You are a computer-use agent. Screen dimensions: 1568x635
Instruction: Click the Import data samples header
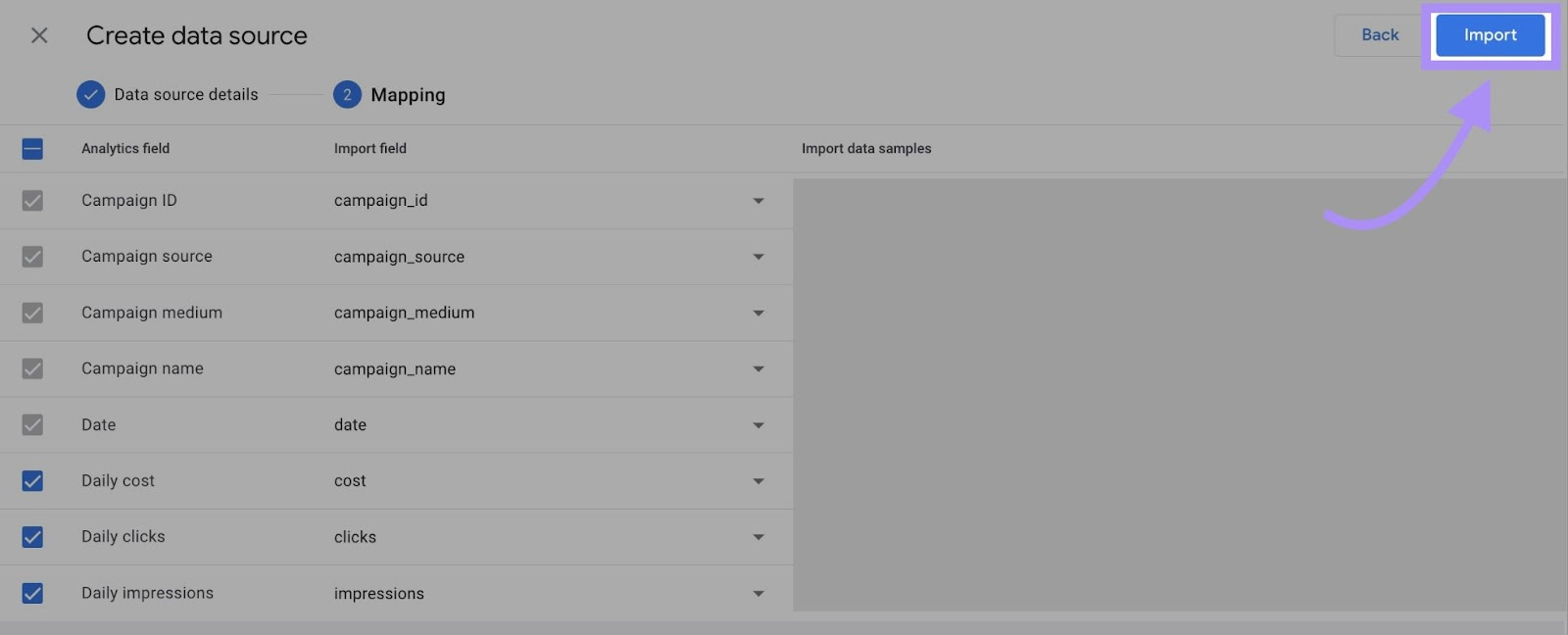point(865,148)
